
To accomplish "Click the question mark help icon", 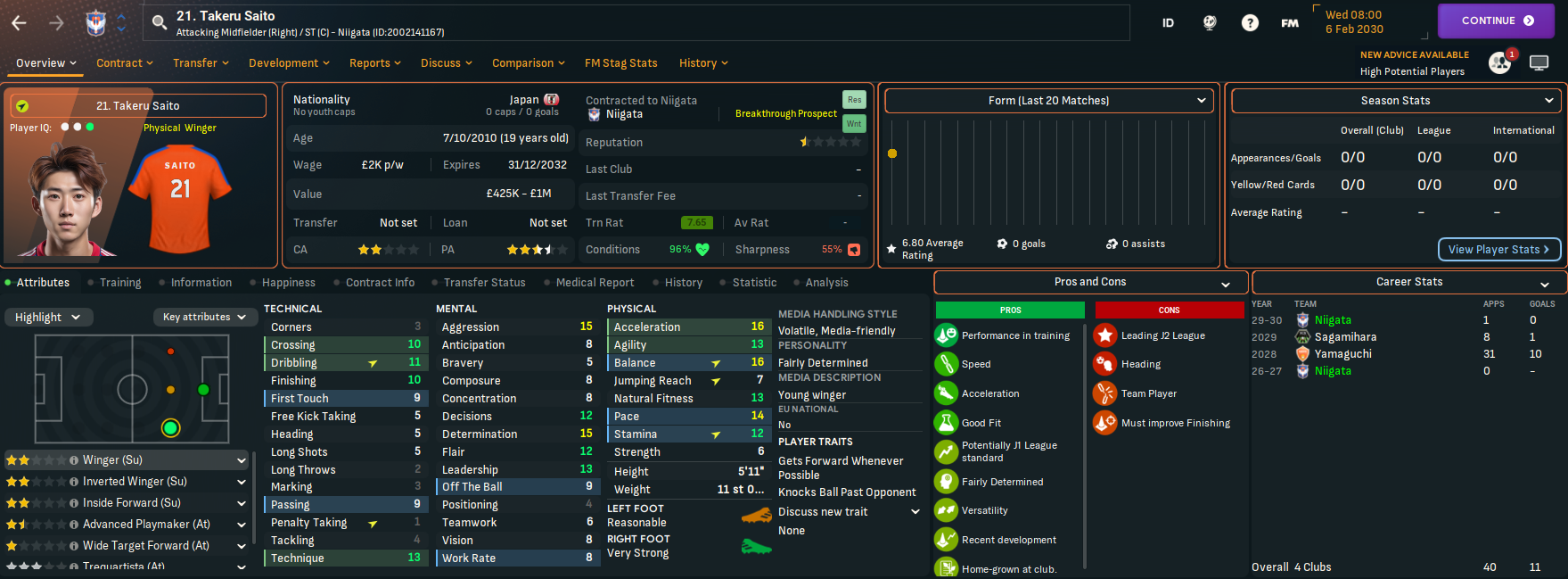I will click(1250, 23).
